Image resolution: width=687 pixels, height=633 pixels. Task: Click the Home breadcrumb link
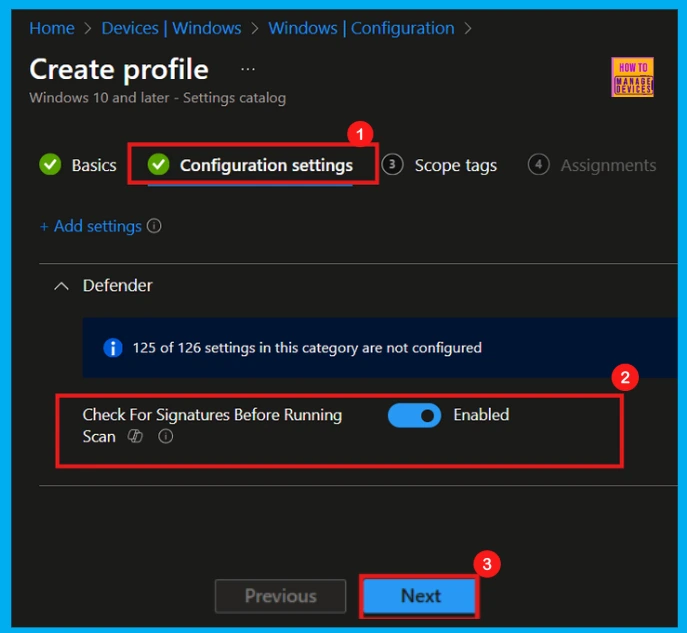[52, 28]
